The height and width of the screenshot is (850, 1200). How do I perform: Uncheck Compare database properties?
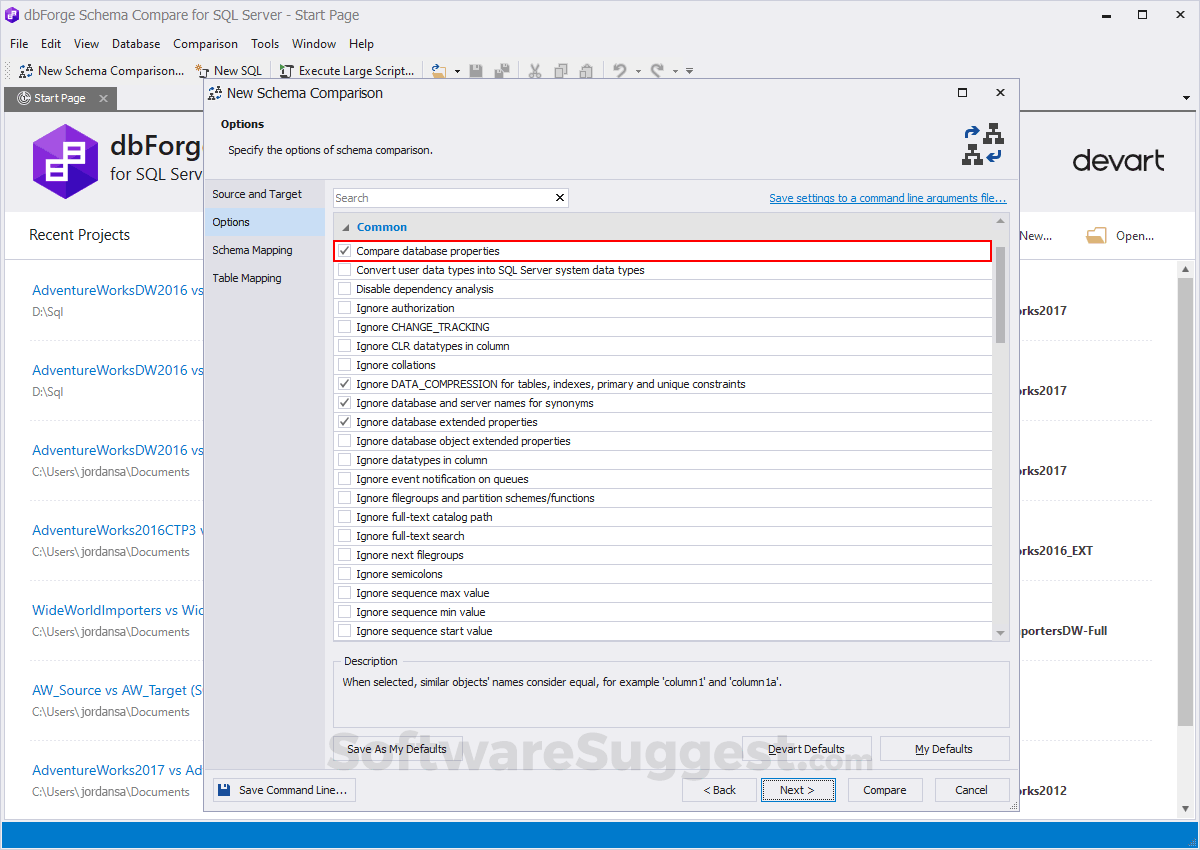click(343, 250)
